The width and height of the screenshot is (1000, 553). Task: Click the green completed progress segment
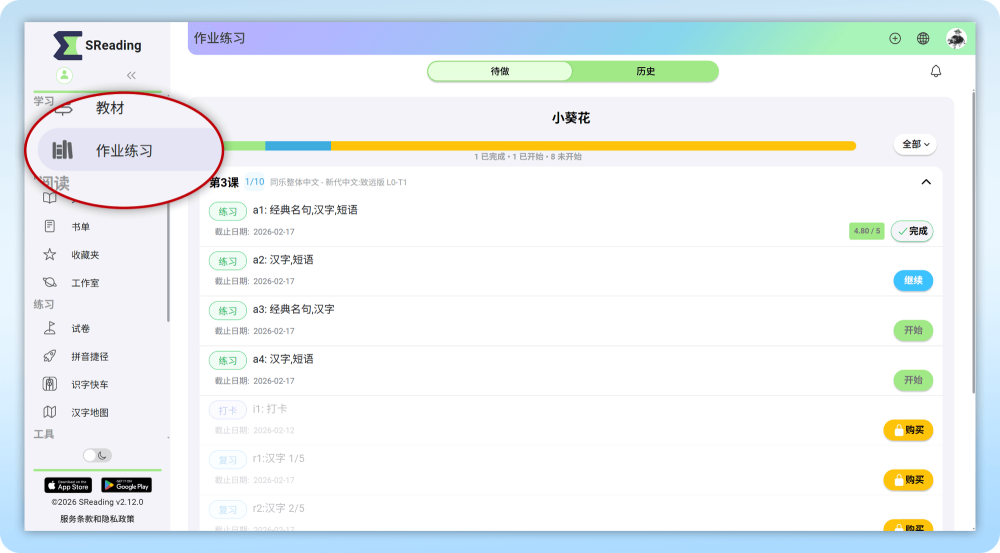(x=244, y=146)
